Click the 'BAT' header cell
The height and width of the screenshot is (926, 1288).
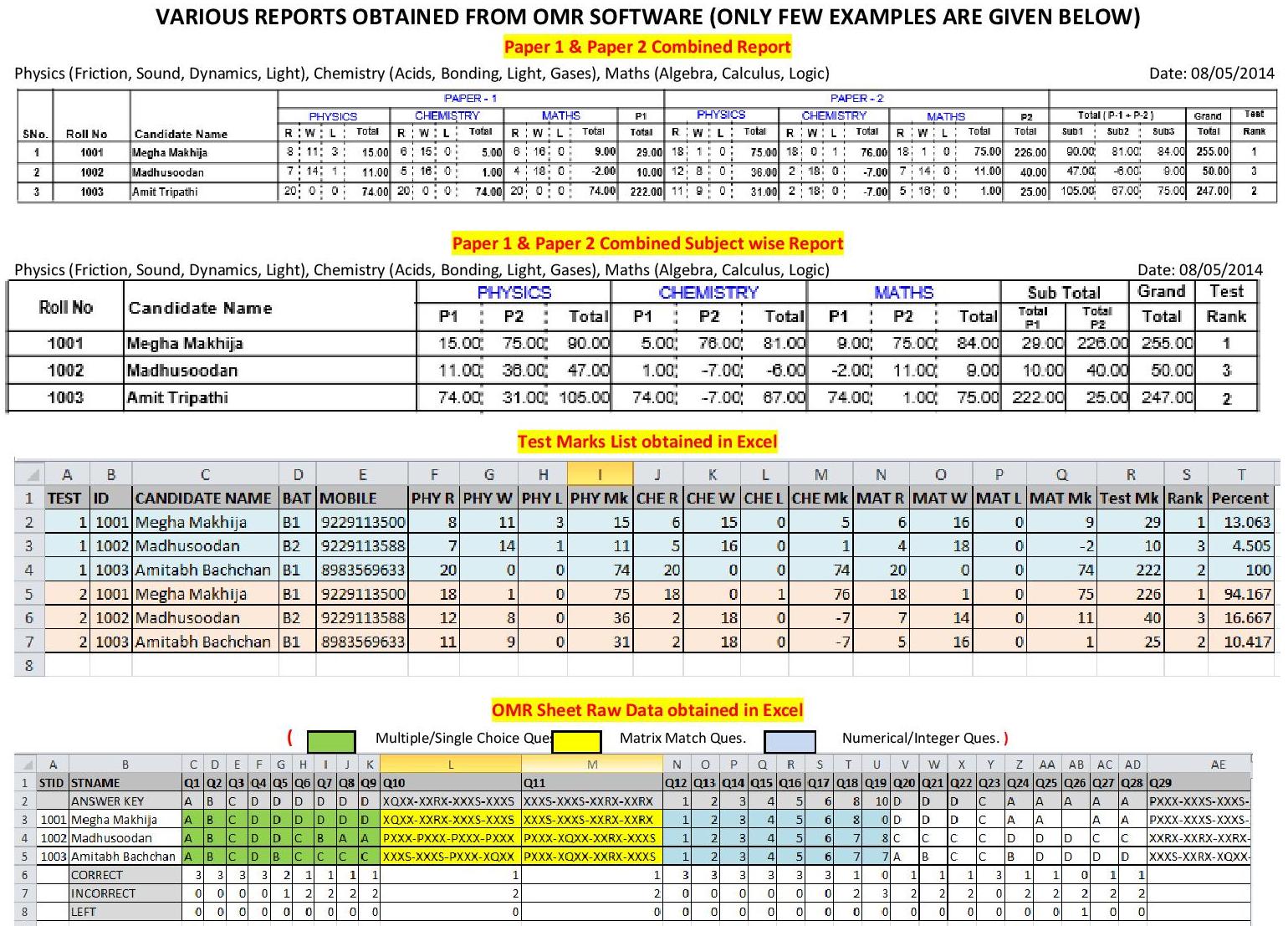(x=297, y=498)
